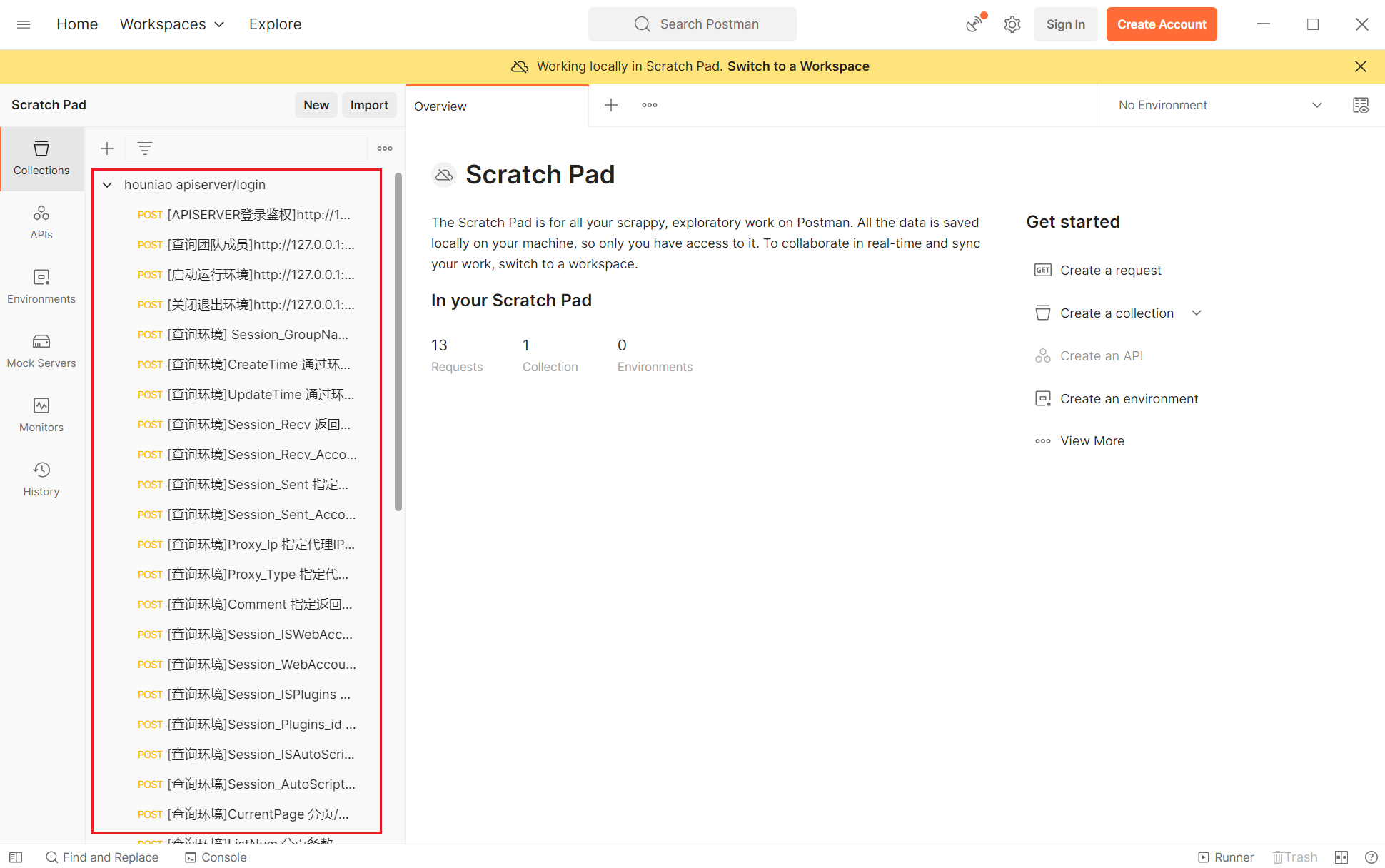1385x868 pixels.
Task: Open Mock Servers in sidebar
Action: coord(41,351)
